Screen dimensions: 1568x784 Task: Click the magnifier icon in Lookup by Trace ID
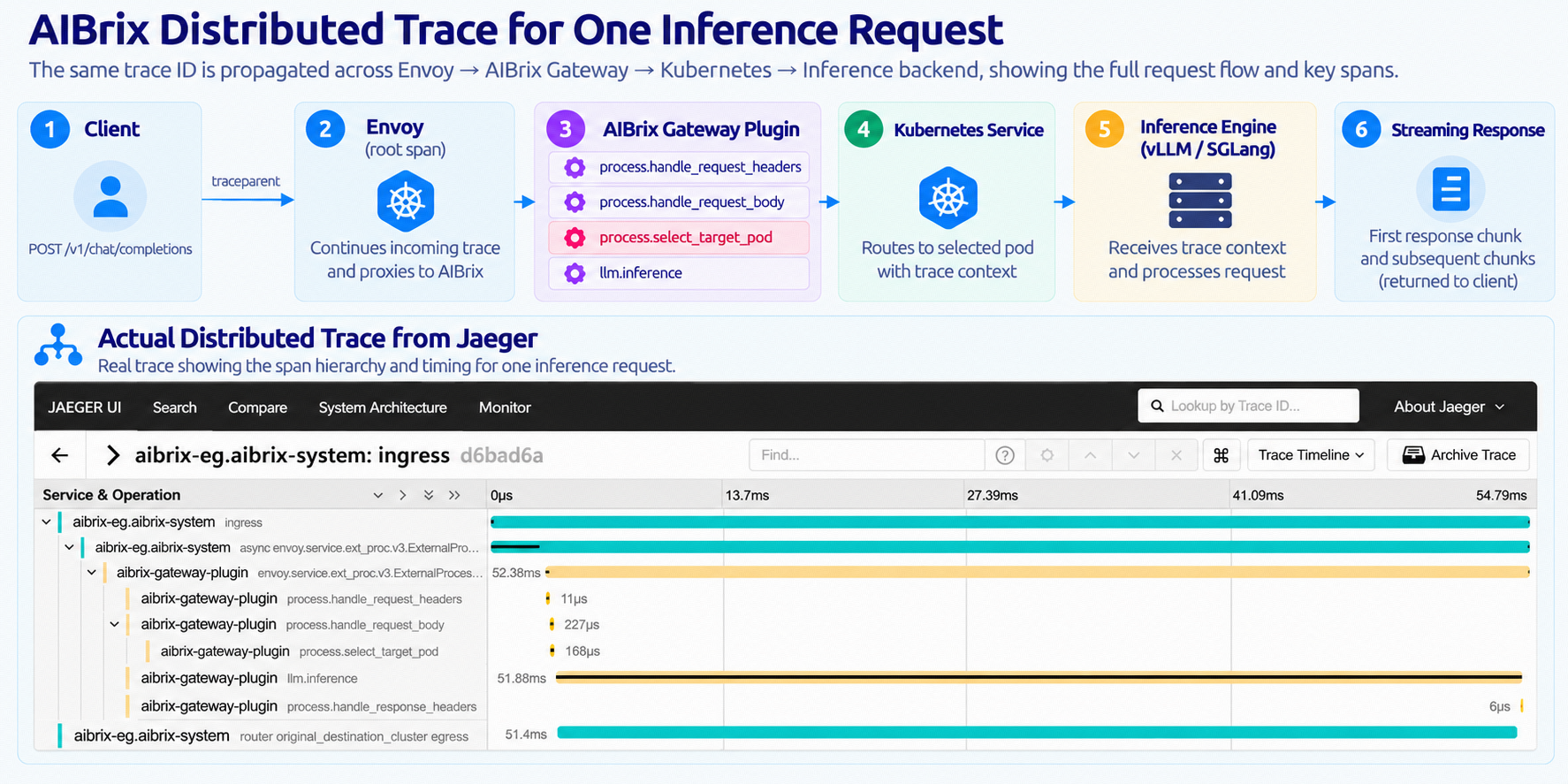[x=1157, y=407]
